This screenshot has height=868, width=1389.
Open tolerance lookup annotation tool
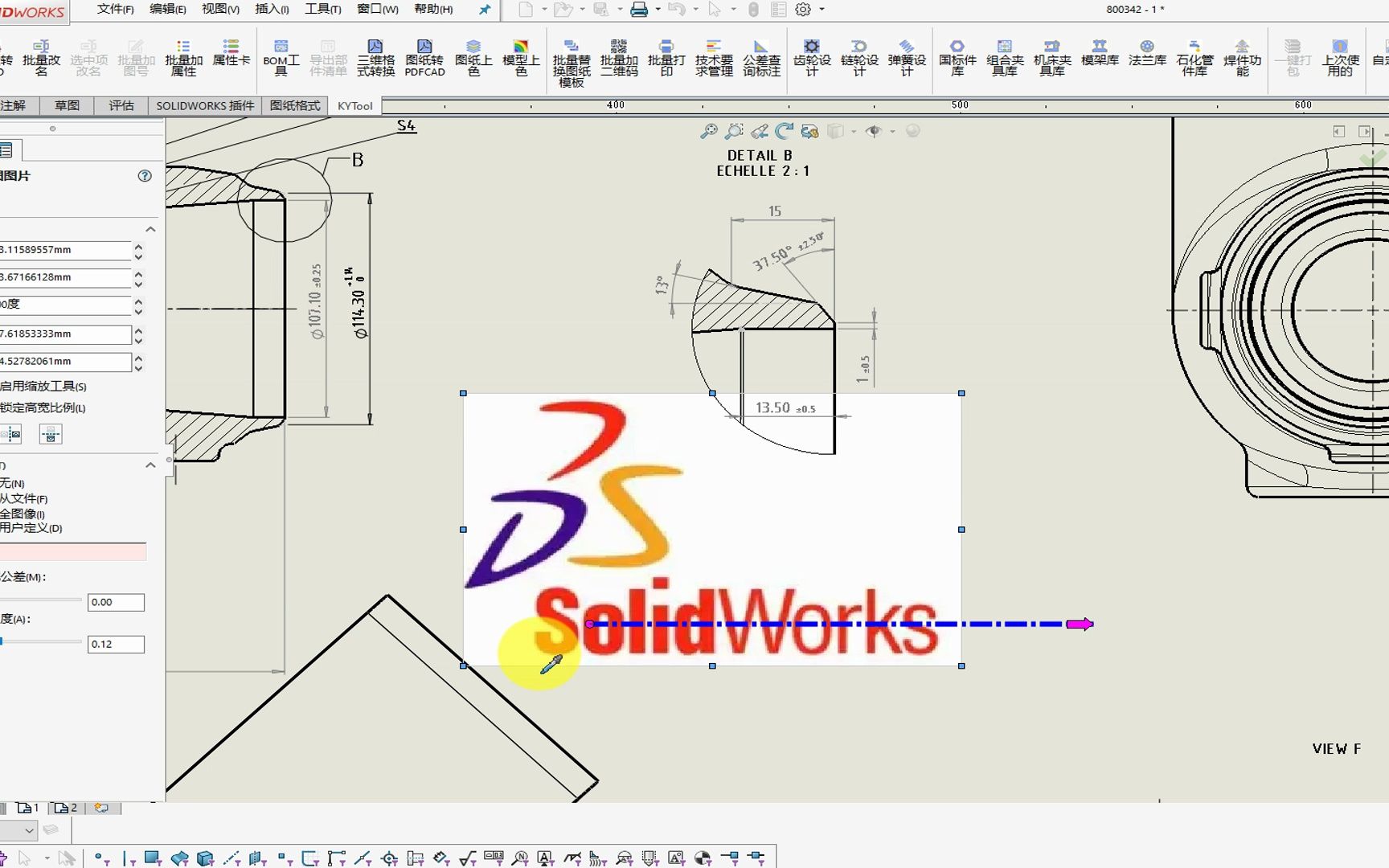pos(761,57)
